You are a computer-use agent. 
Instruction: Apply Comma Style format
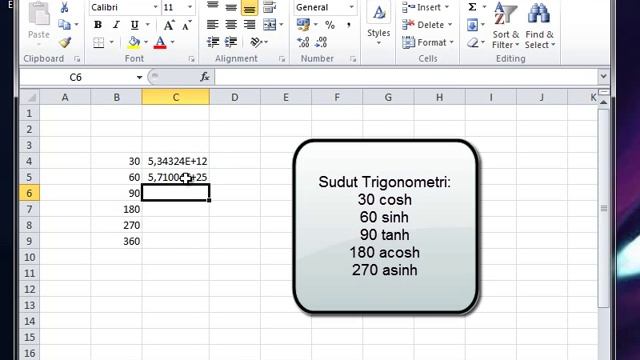[x=349, y=25]
